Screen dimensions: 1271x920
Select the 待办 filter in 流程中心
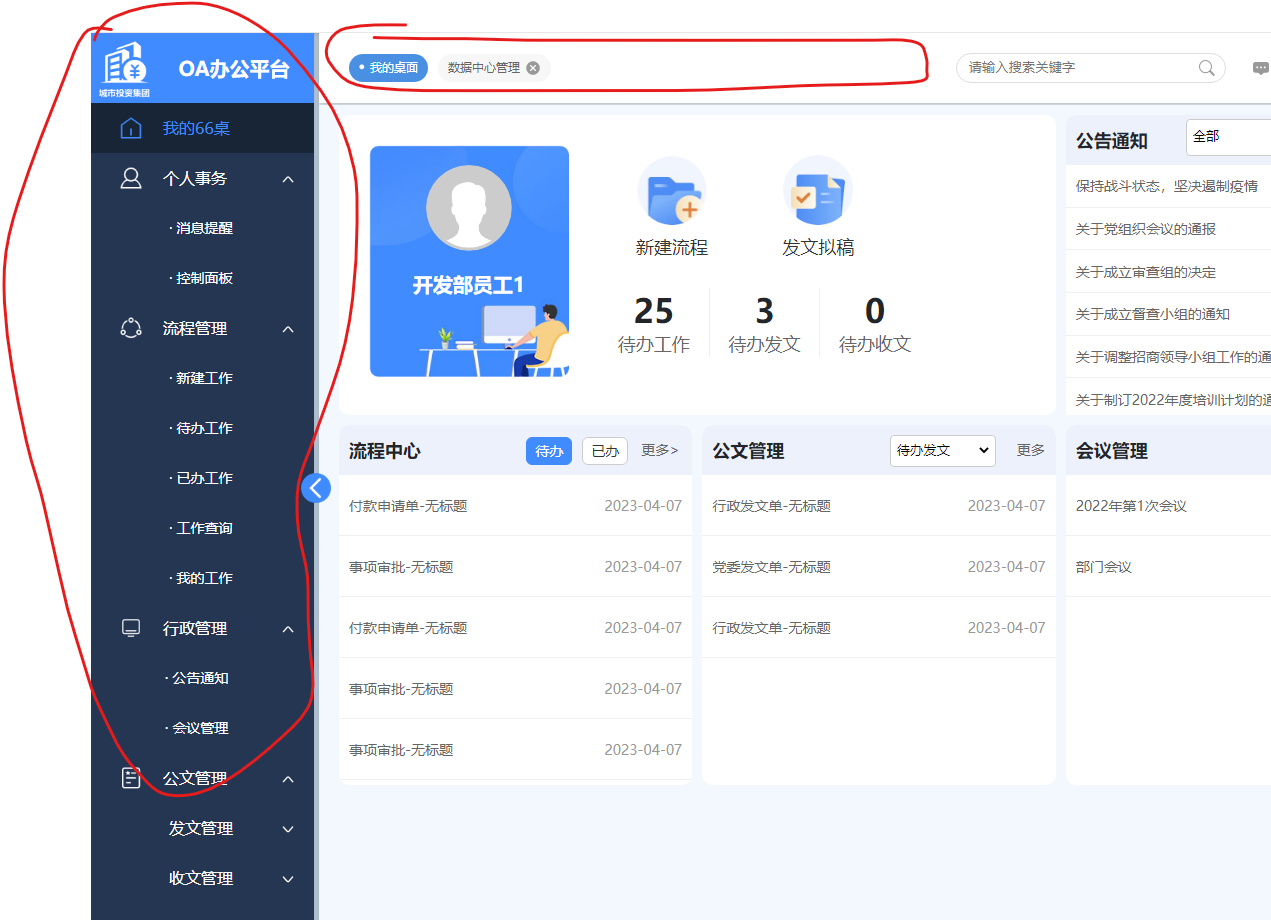click(549, 451)
